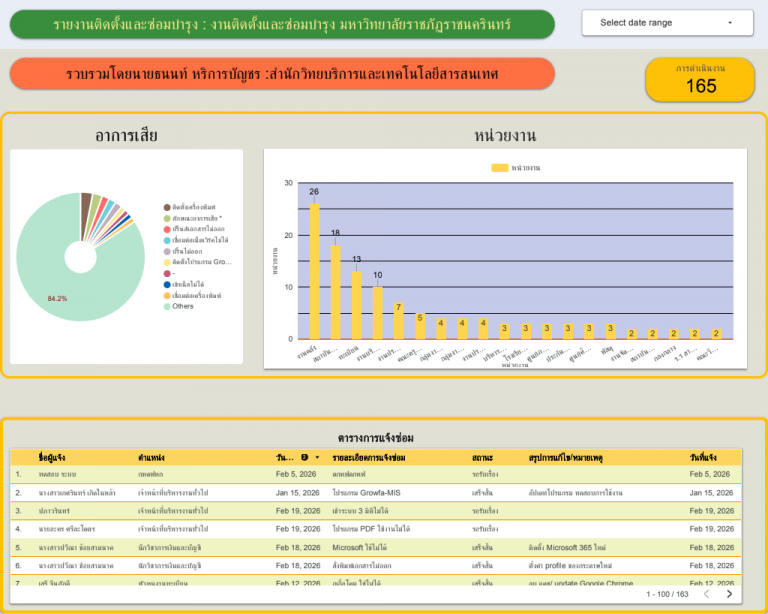Click the yellow bar chart legend swatch

click(500, 168)
